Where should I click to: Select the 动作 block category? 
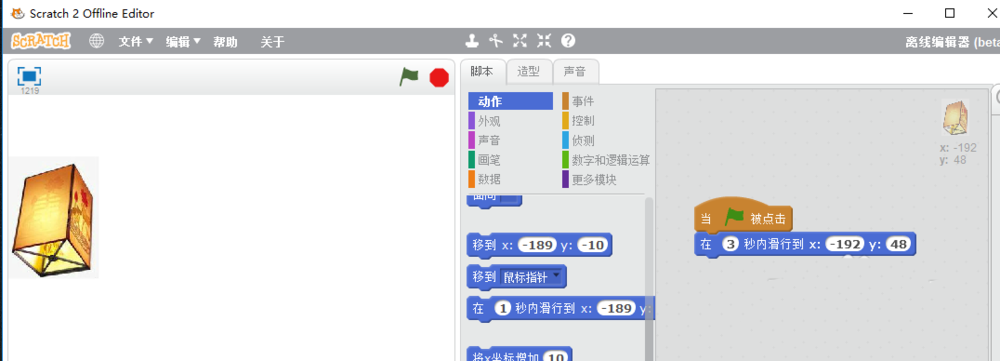(x=510, y=101)
